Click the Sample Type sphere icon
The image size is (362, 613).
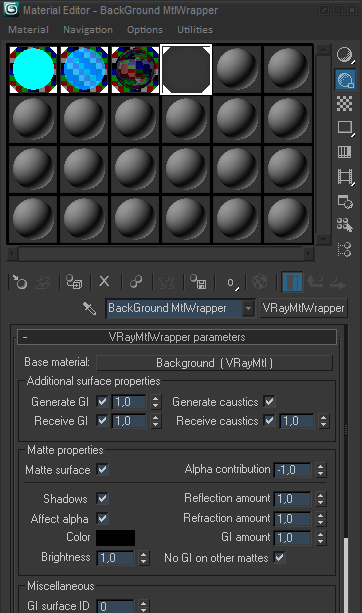(345, 55)
